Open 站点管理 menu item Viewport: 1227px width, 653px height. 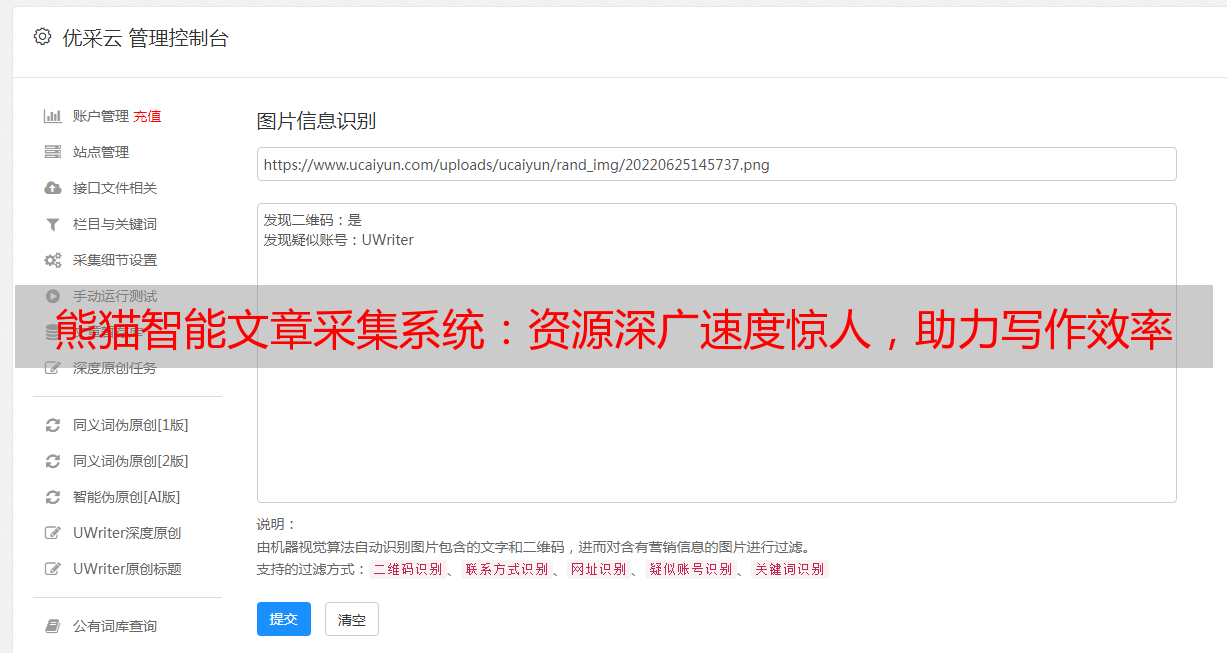point(101,152)
